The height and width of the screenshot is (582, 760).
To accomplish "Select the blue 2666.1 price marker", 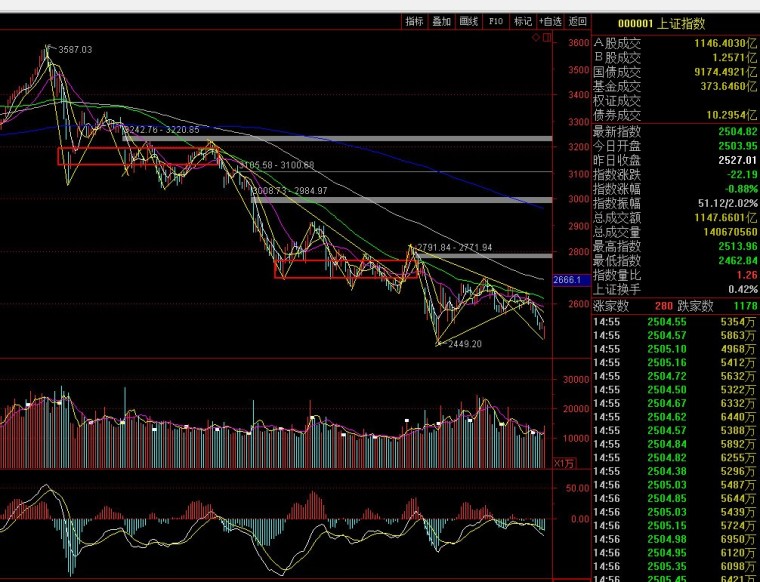I will click(x=571, y=280).
